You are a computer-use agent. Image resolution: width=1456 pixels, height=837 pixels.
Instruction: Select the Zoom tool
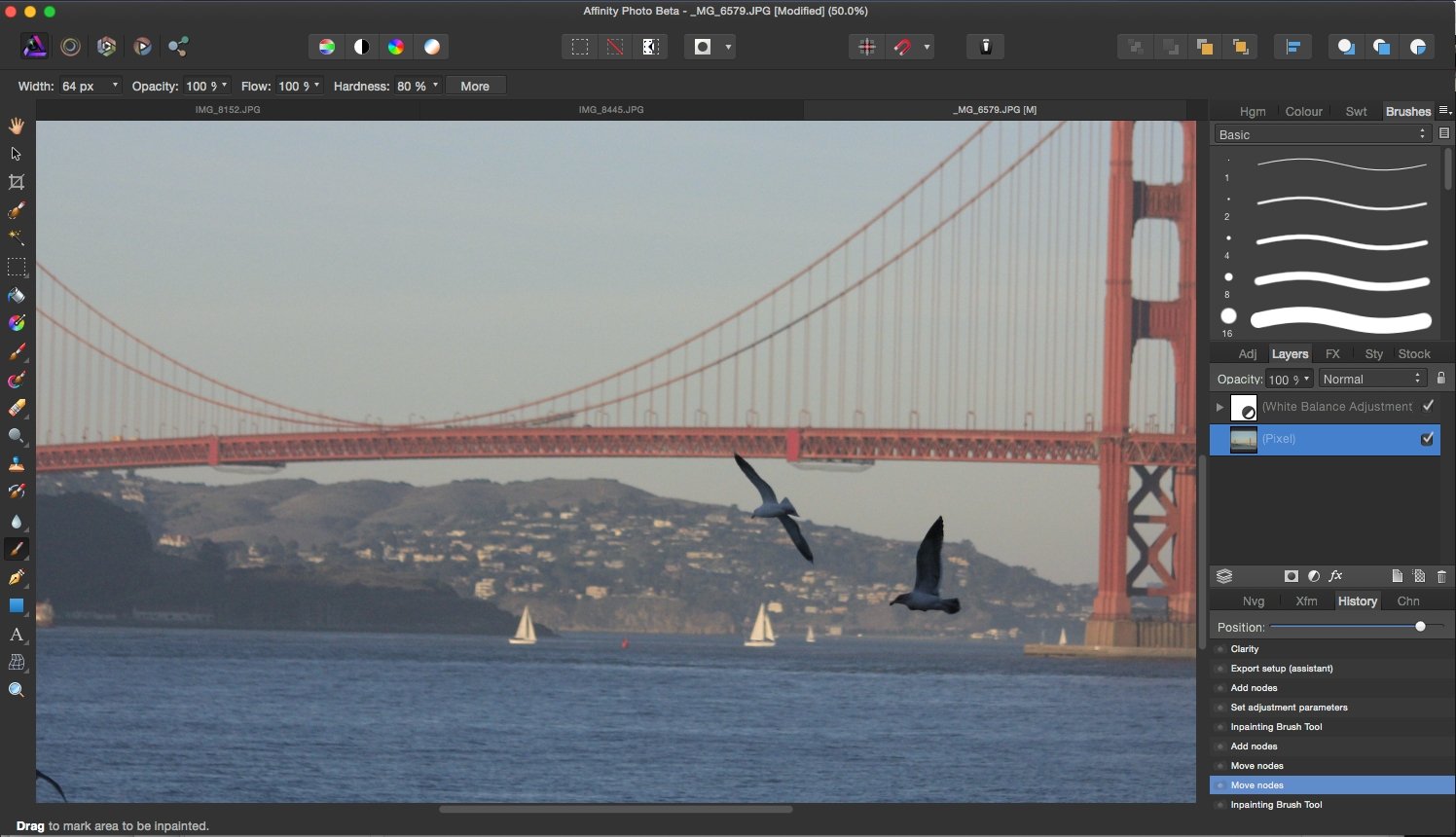(16, 689)
